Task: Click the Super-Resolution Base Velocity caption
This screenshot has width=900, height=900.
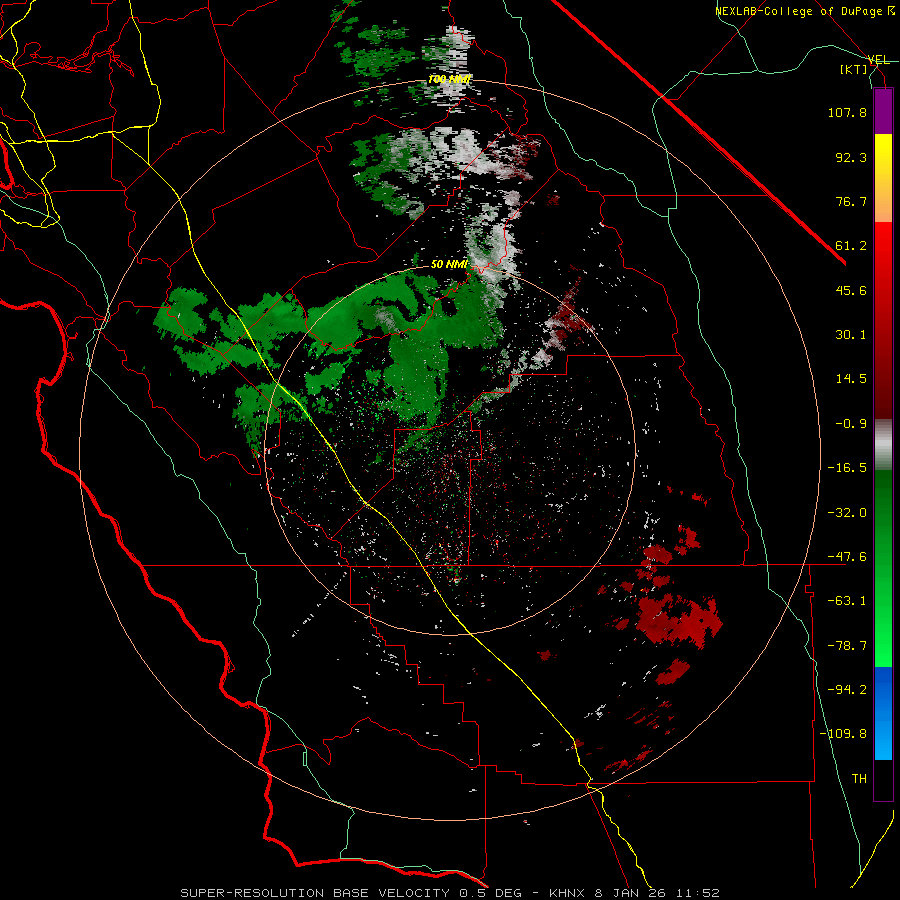Action: pyautogui.click(x=449, y=893)
